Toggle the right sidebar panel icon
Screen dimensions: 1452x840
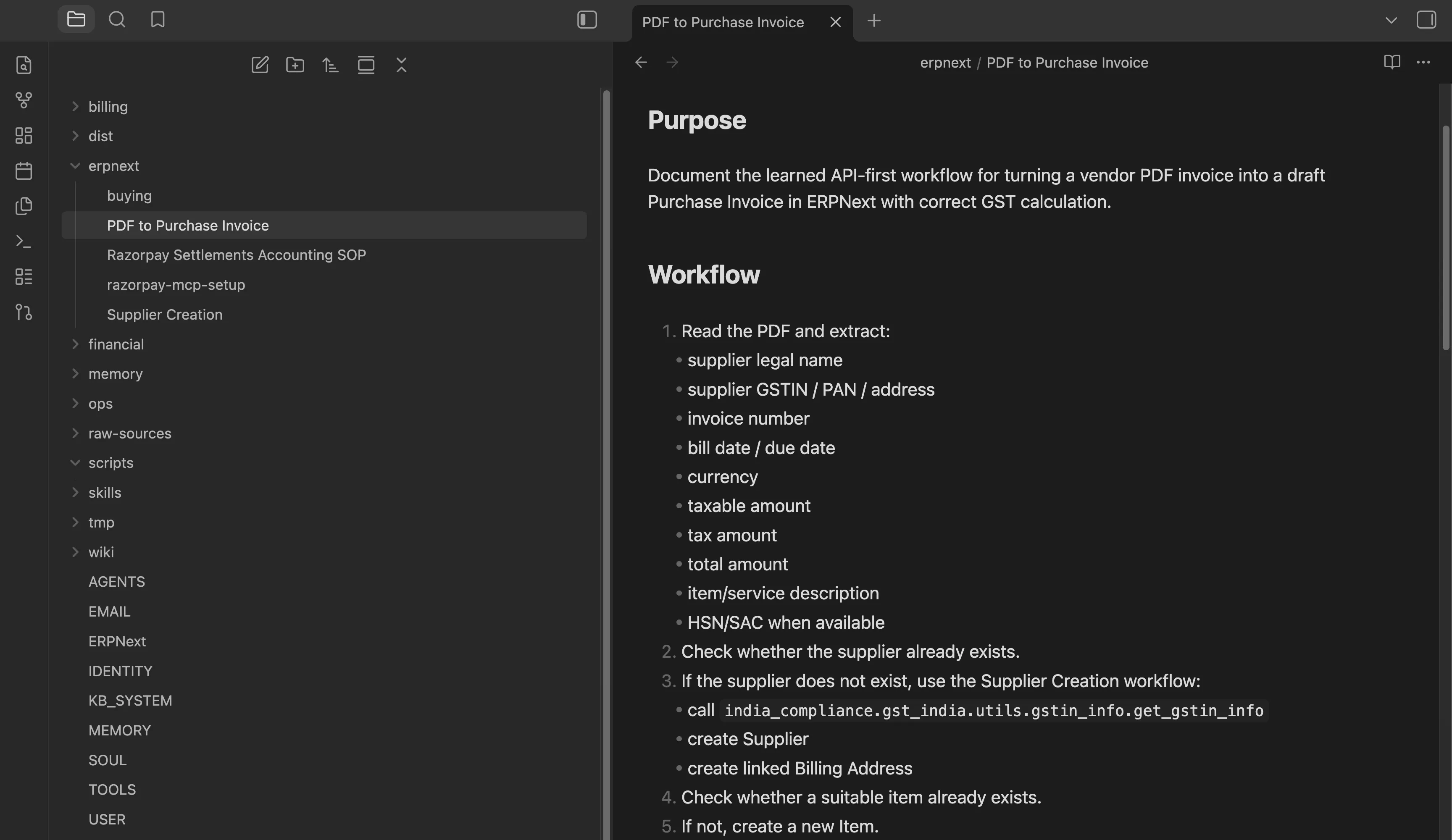tap(1426, 20)
